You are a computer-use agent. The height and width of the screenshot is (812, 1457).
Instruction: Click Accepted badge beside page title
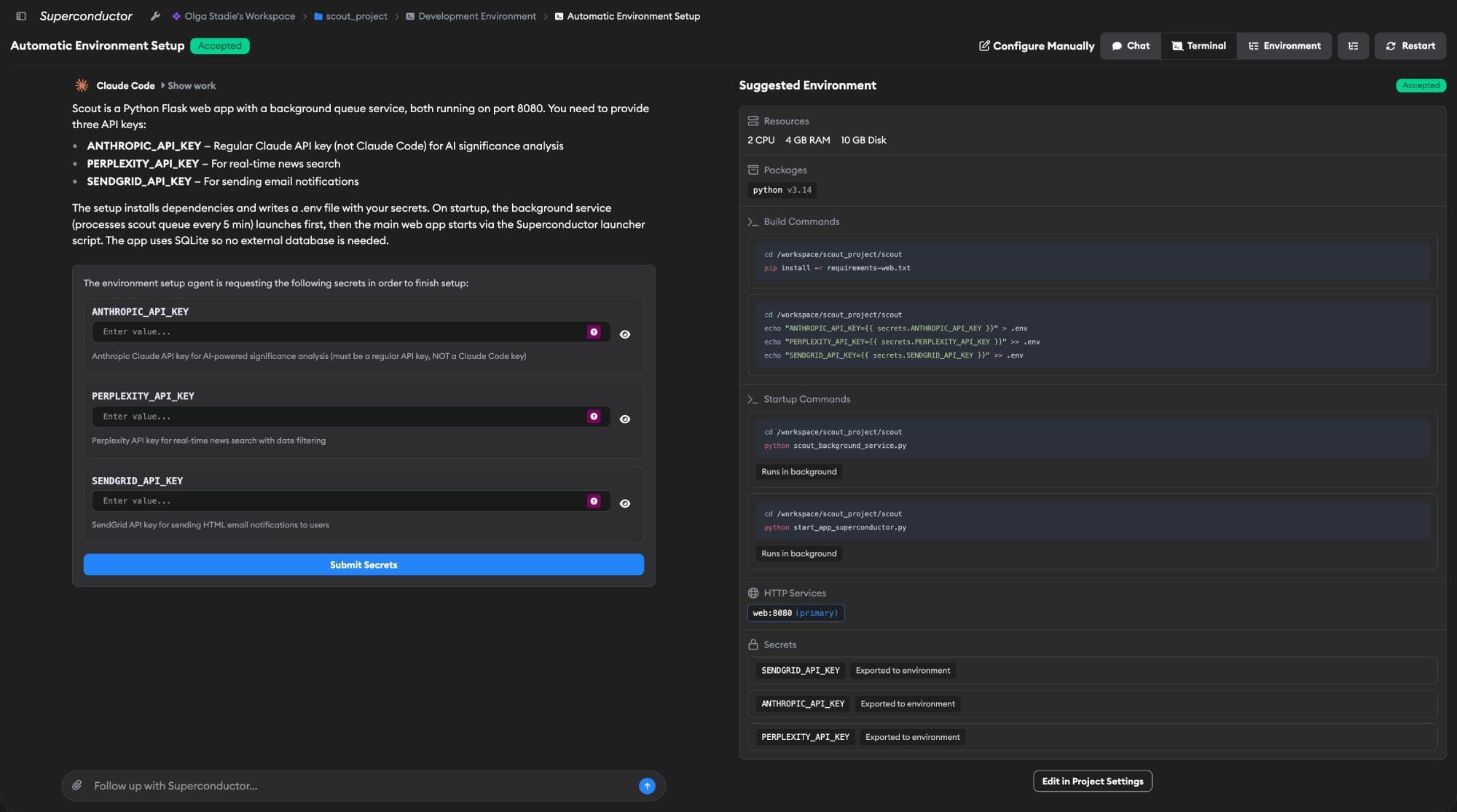pos(219,46)
